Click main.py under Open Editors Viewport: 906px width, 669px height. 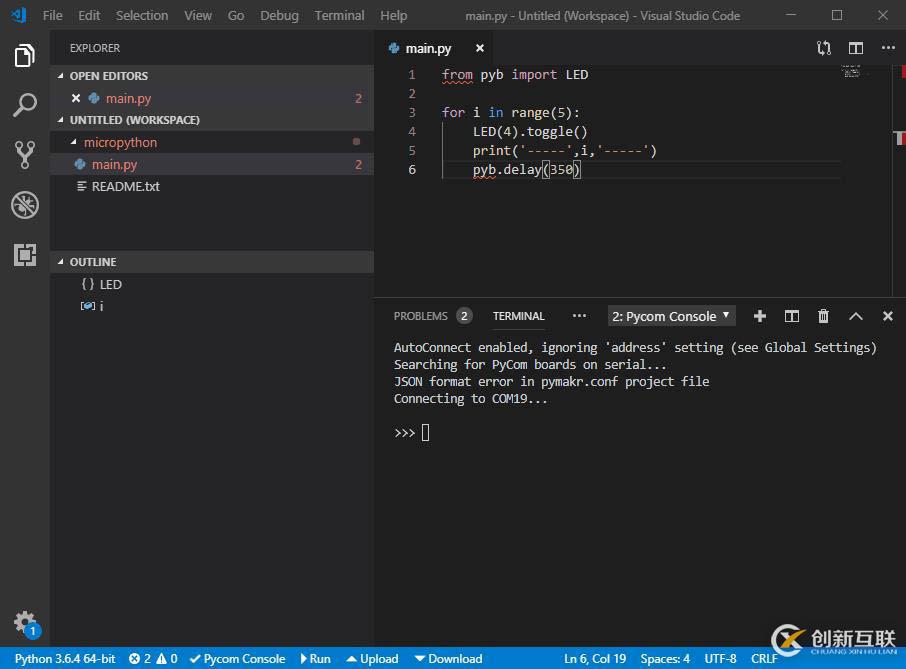click(211, 98)
